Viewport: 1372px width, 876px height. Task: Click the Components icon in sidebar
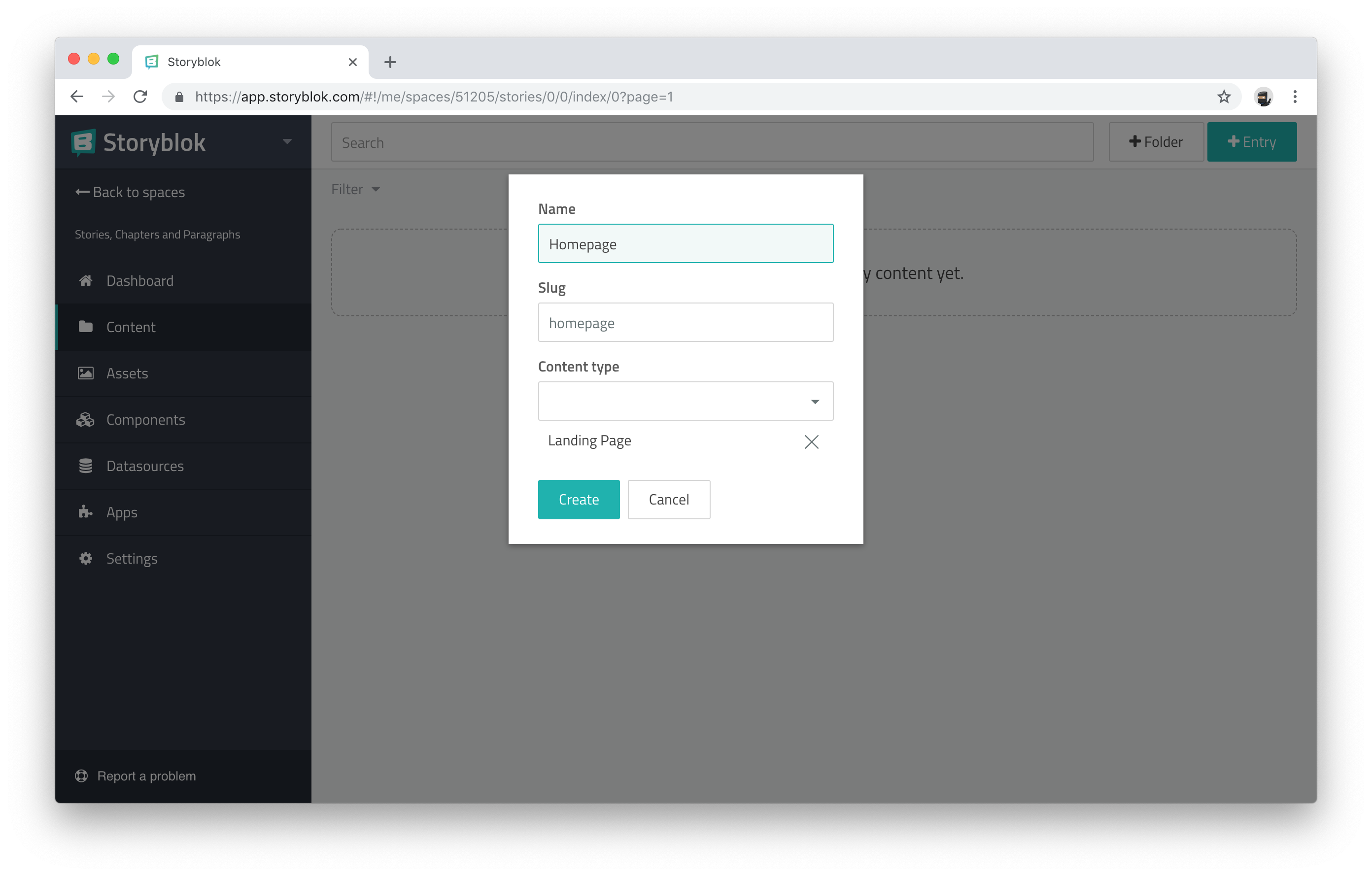pos(84,418)
